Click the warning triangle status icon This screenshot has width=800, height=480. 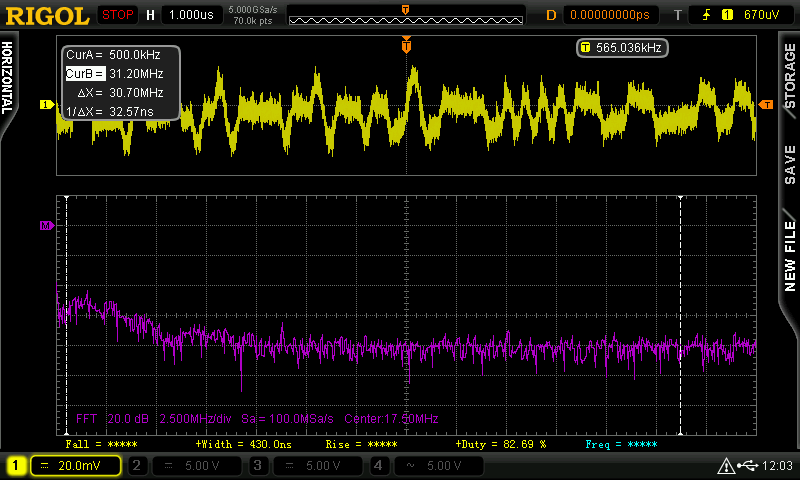(726, 466)
